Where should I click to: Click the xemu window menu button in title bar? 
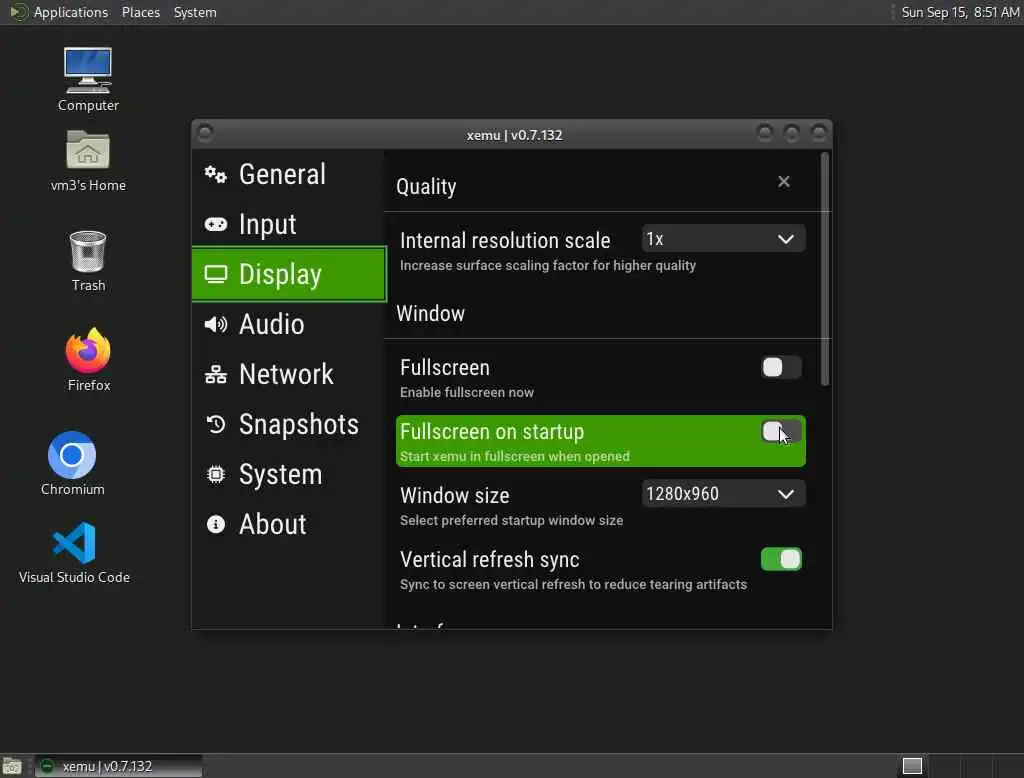204,133
